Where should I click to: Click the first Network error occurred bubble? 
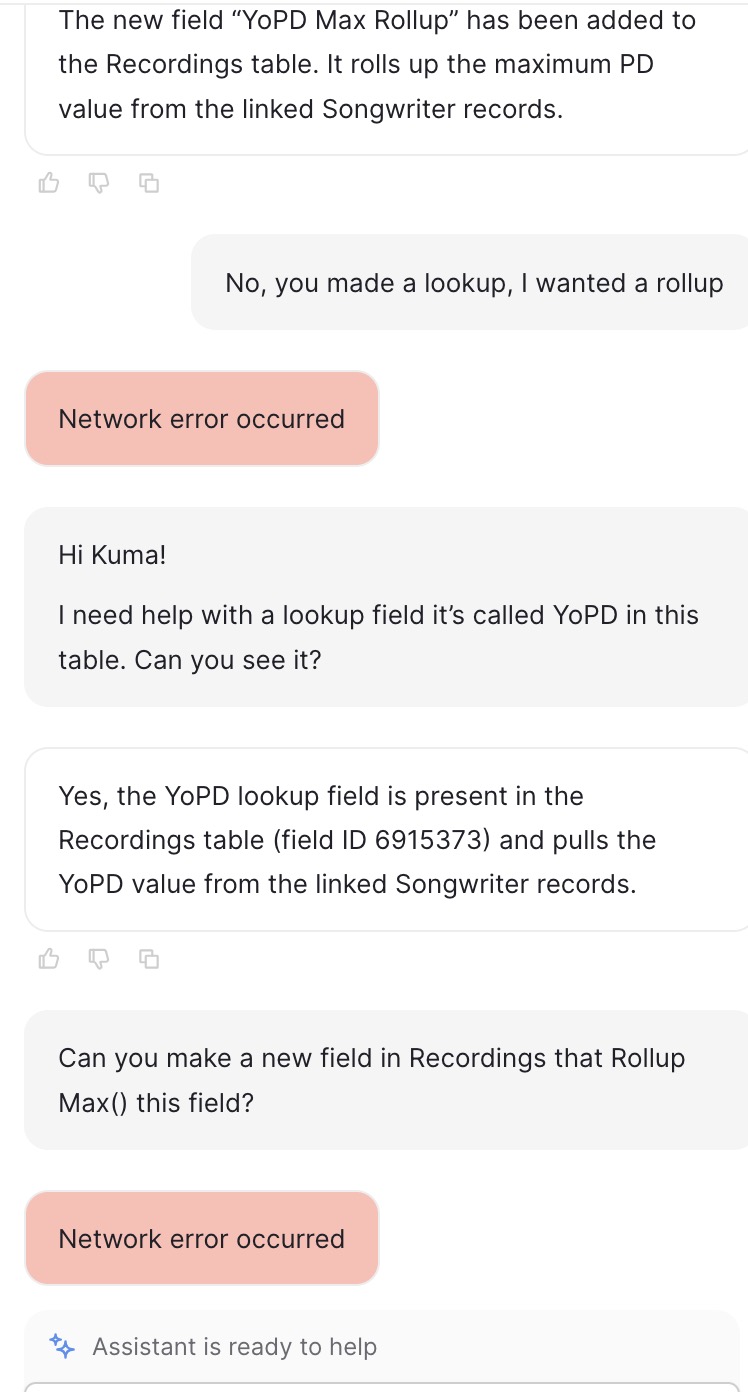tap(201, 419)
